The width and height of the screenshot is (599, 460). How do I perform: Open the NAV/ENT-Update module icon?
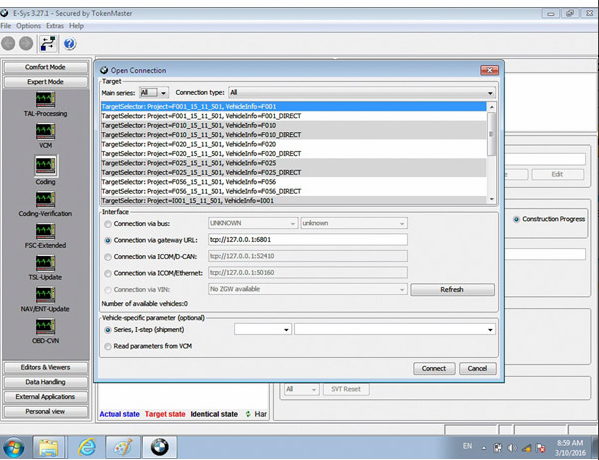coord(45,295)
